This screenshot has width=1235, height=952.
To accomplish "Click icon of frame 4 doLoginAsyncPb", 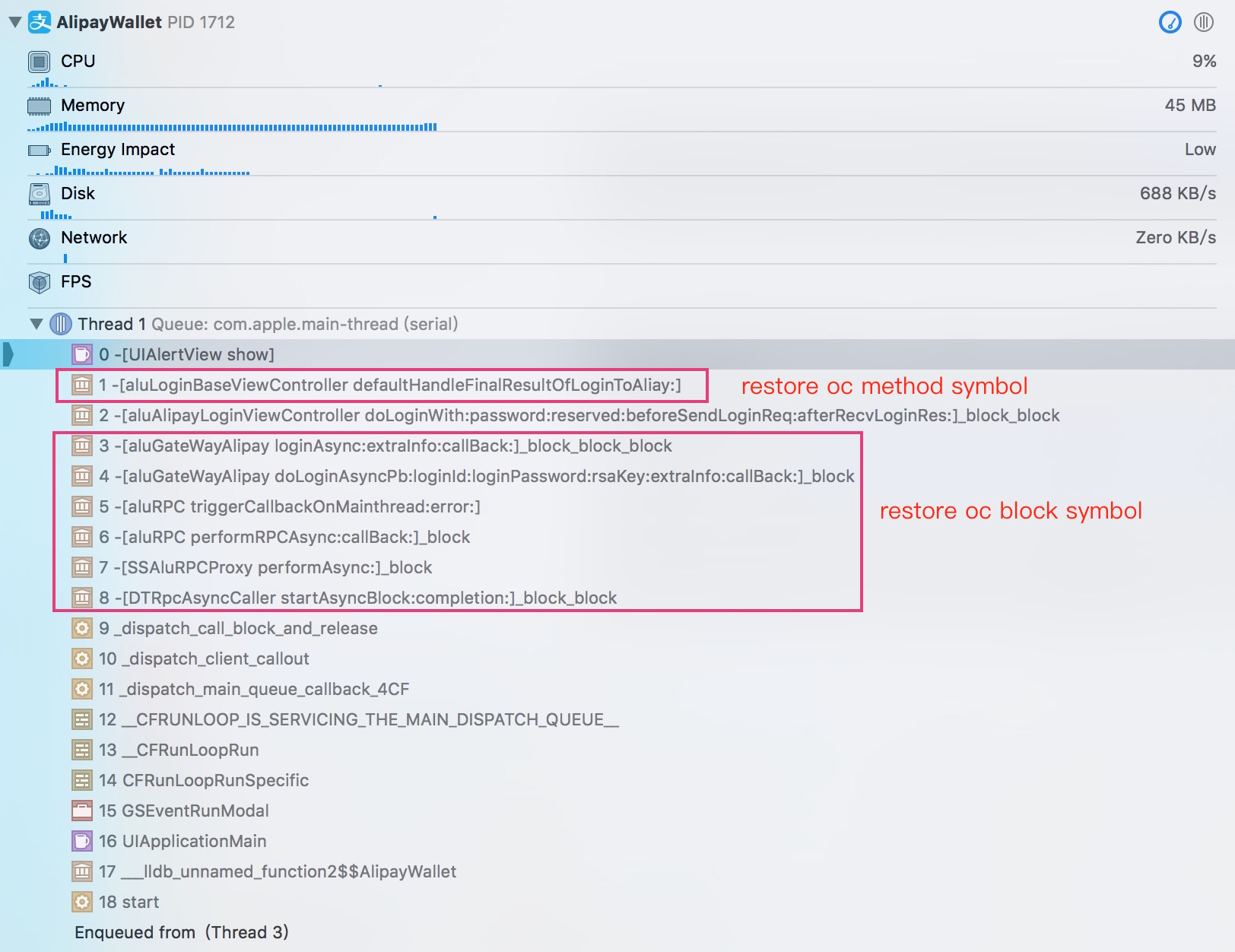I will (x=82, y=476).
